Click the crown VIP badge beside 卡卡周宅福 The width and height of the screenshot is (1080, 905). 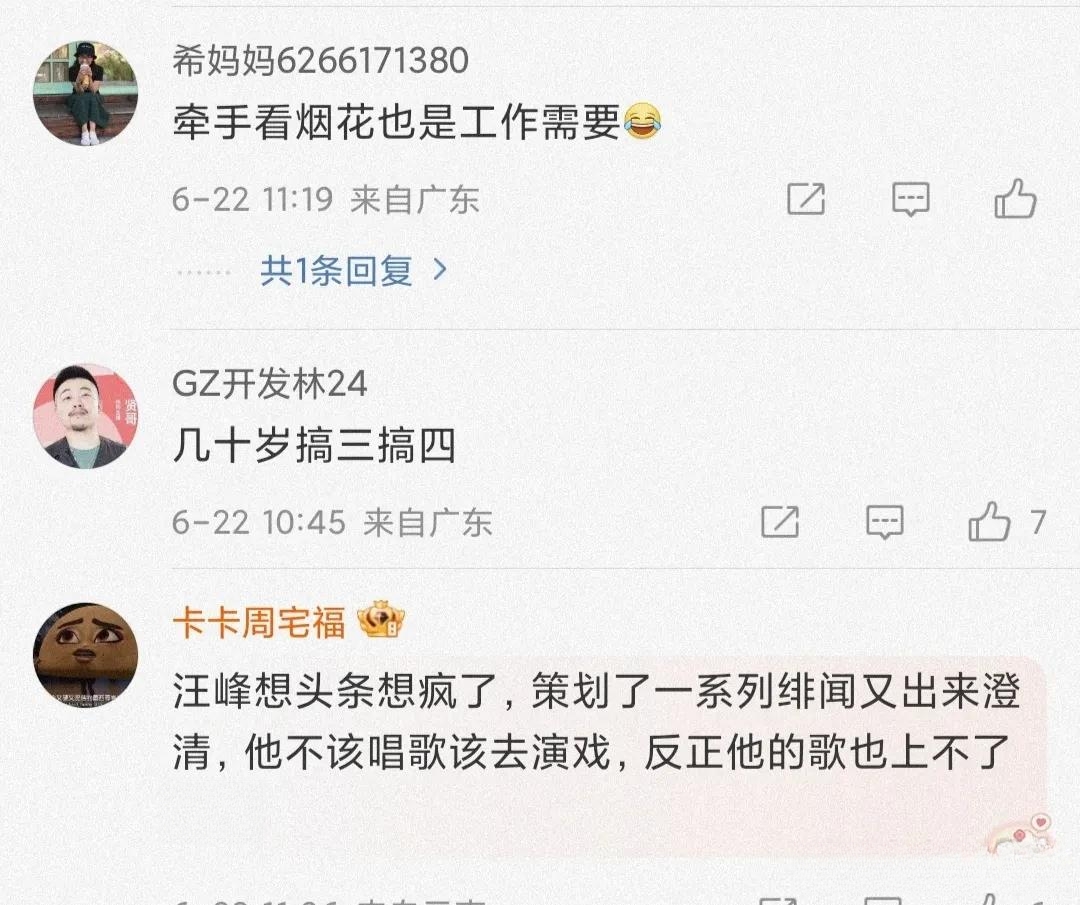(x=381, y=619)
